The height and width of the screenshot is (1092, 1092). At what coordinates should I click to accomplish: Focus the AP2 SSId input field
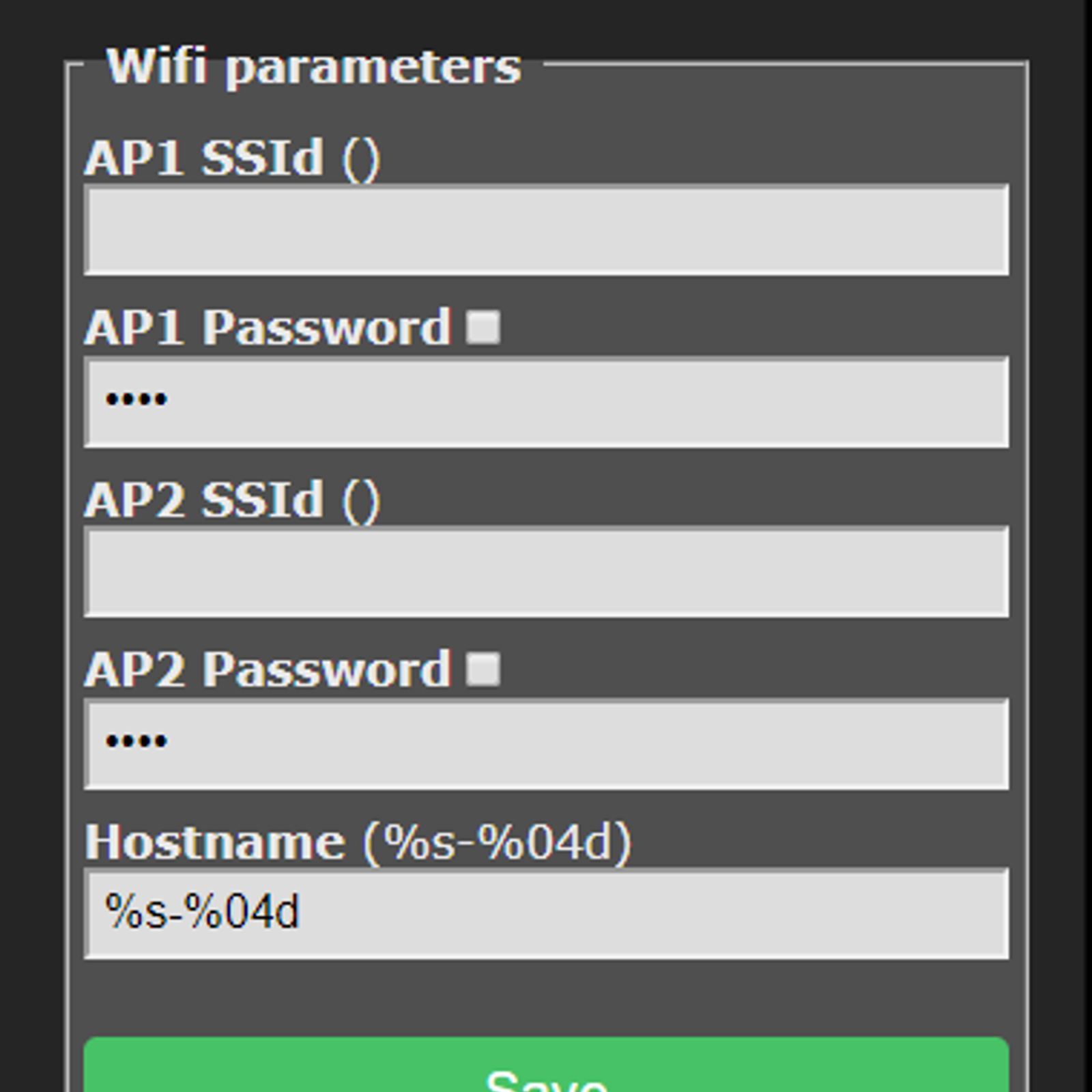(x=546, y=572)
